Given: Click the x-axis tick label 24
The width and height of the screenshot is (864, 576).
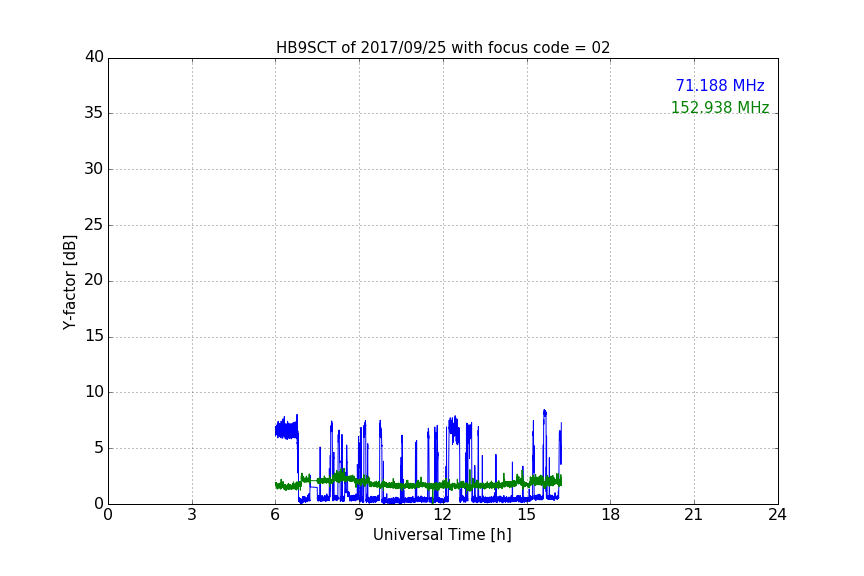Looking at the screenshot, I should [x=777, y=515].
